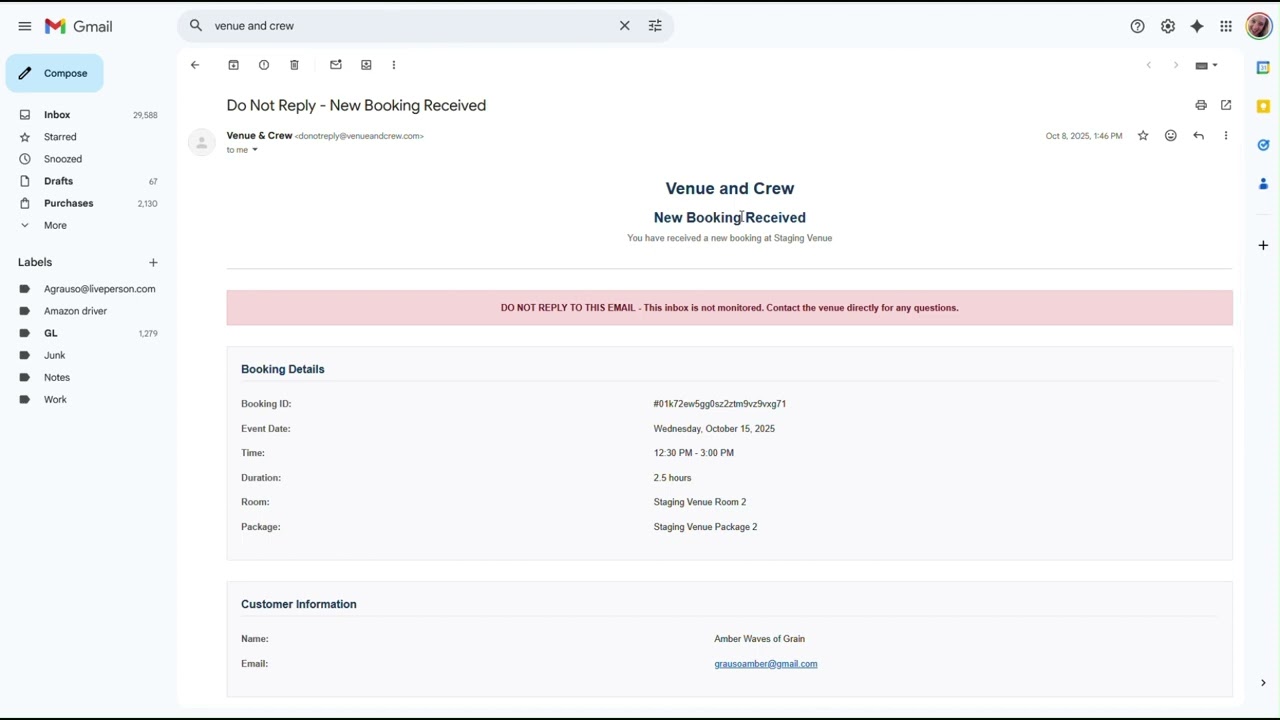Open Google Calendar side panel
This screenshot has height=720, width=1280.
[1263, 67]
